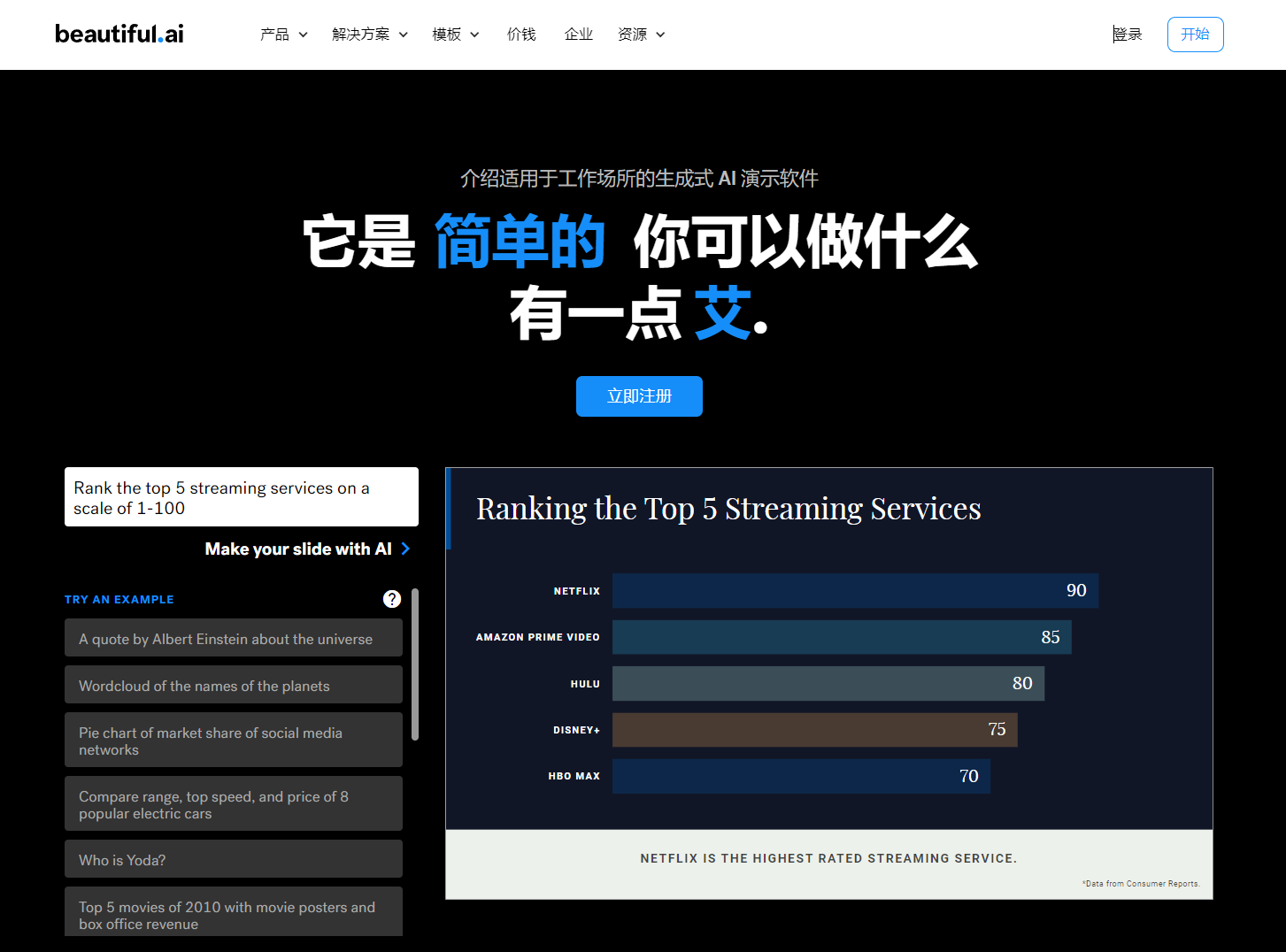Open the 模板 dropdown menu
This screenshot has height=952, width=1286.
(x=455, y=35)
